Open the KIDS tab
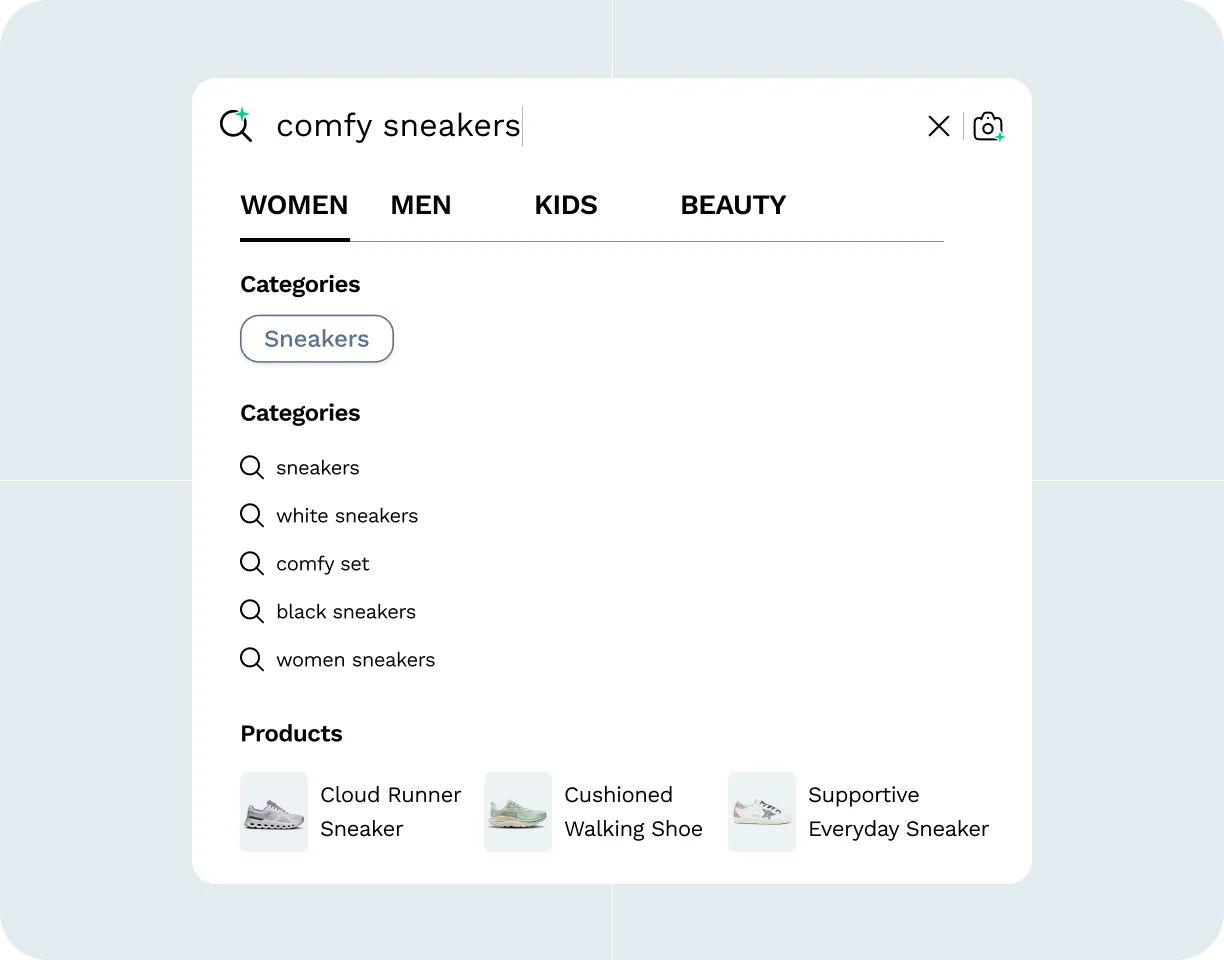The height and width of the screenshot is (960, 1224). click(x=565, y=205)
